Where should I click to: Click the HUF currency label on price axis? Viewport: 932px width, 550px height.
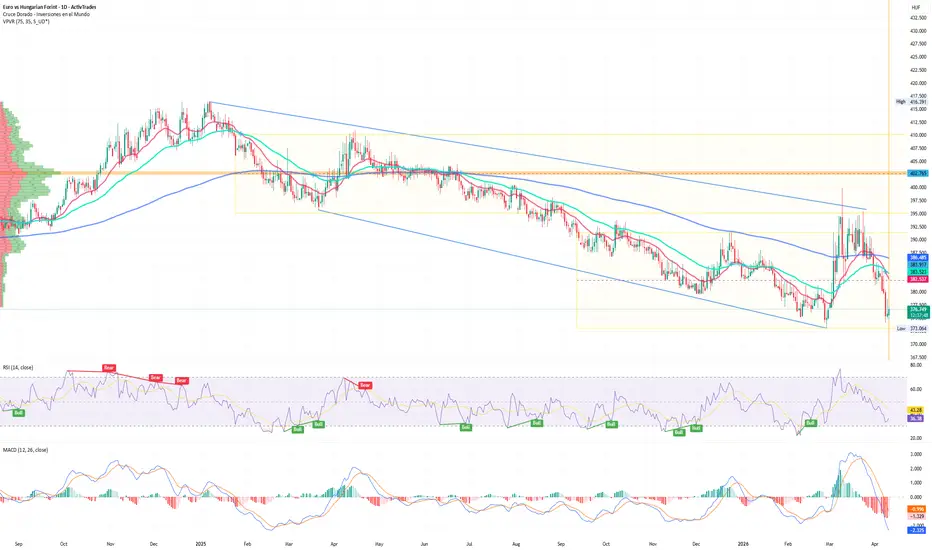coord(916,8)
